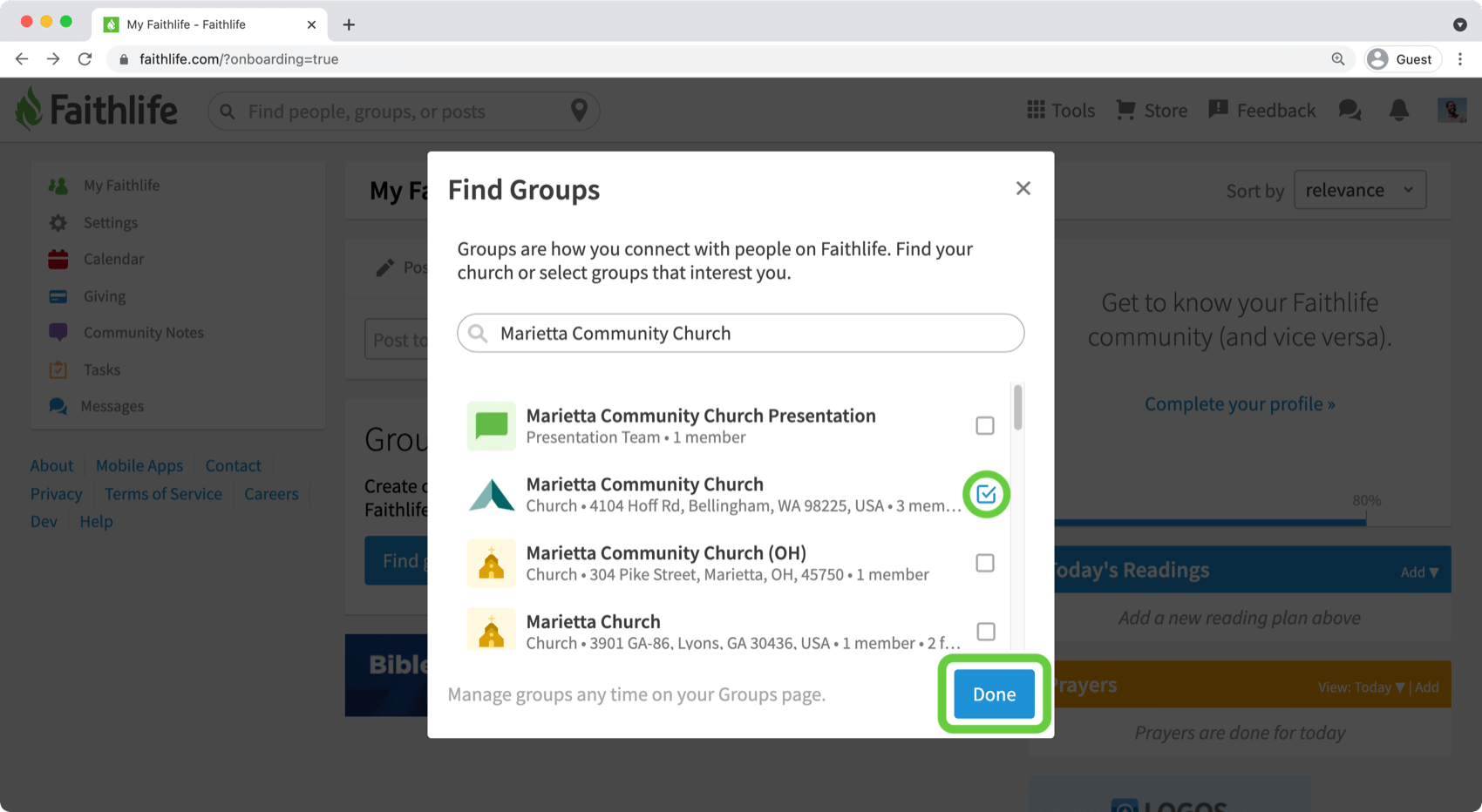Click the My Faithlife sidebar icon
This screenshot has height=812, width=1482.
pos(58,186)
